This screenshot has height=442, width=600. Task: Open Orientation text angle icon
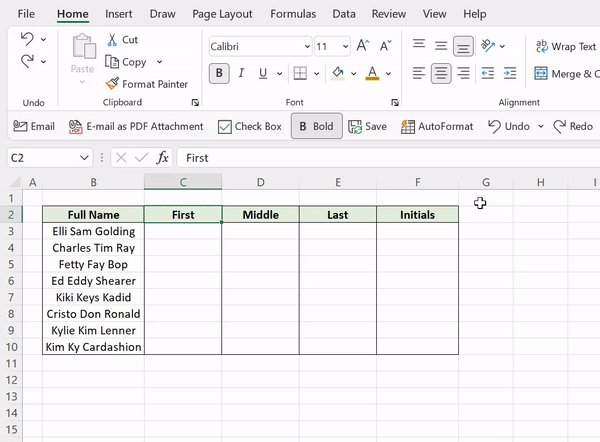pos(488,46)
